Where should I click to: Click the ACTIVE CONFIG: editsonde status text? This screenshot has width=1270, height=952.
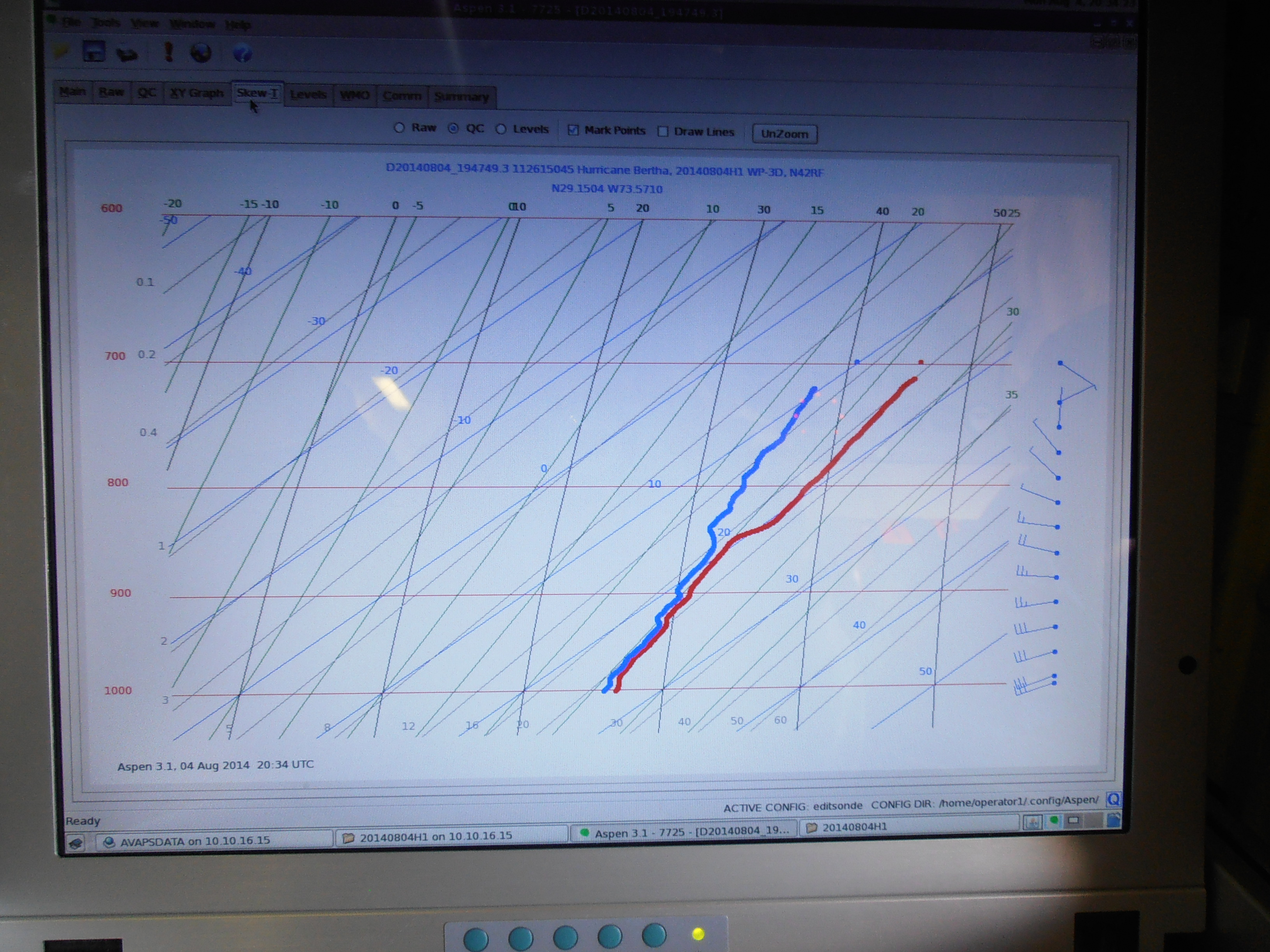[x=792, y=807]
